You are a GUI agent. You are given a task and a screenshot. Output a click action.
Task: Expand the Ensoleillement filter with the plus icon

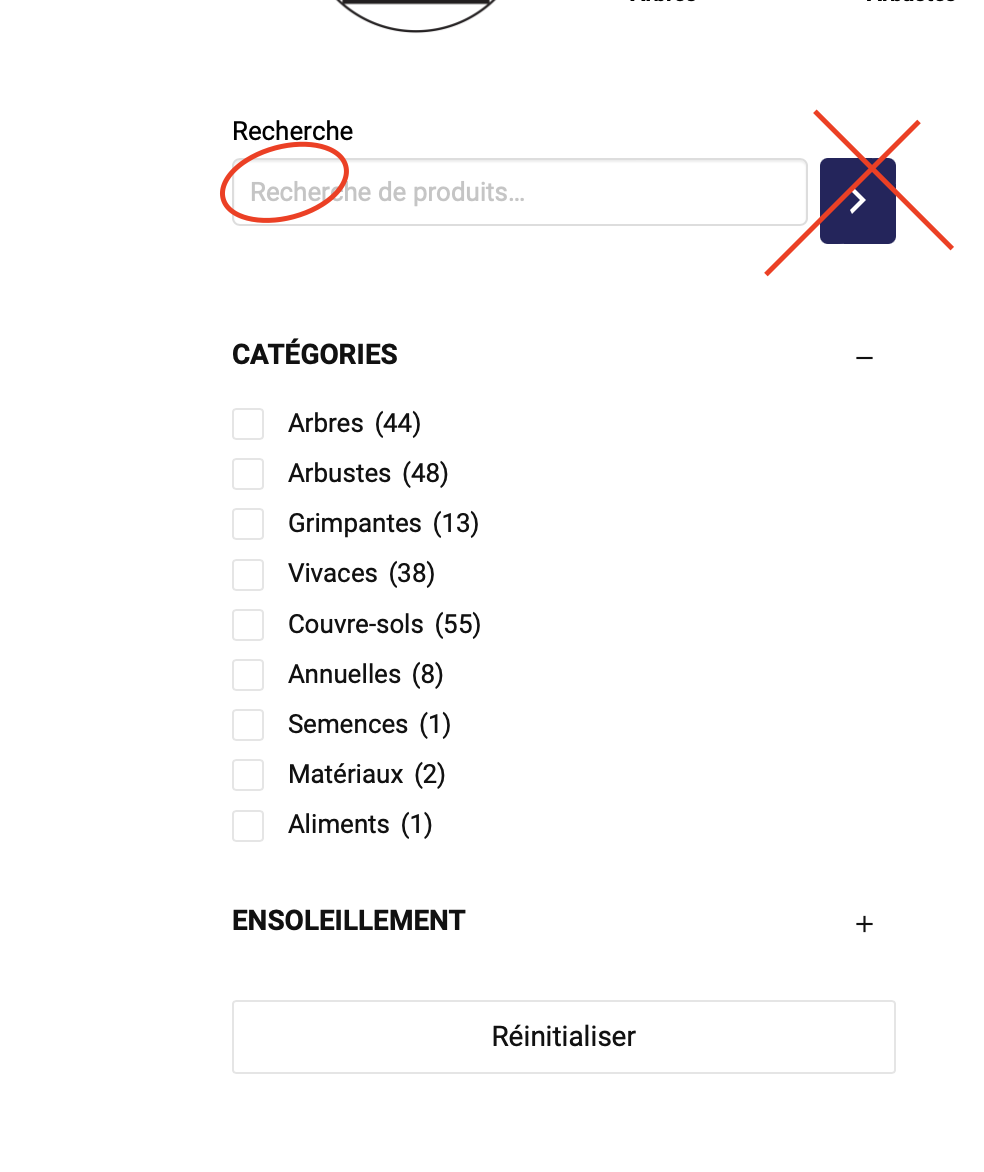(865, 924)
